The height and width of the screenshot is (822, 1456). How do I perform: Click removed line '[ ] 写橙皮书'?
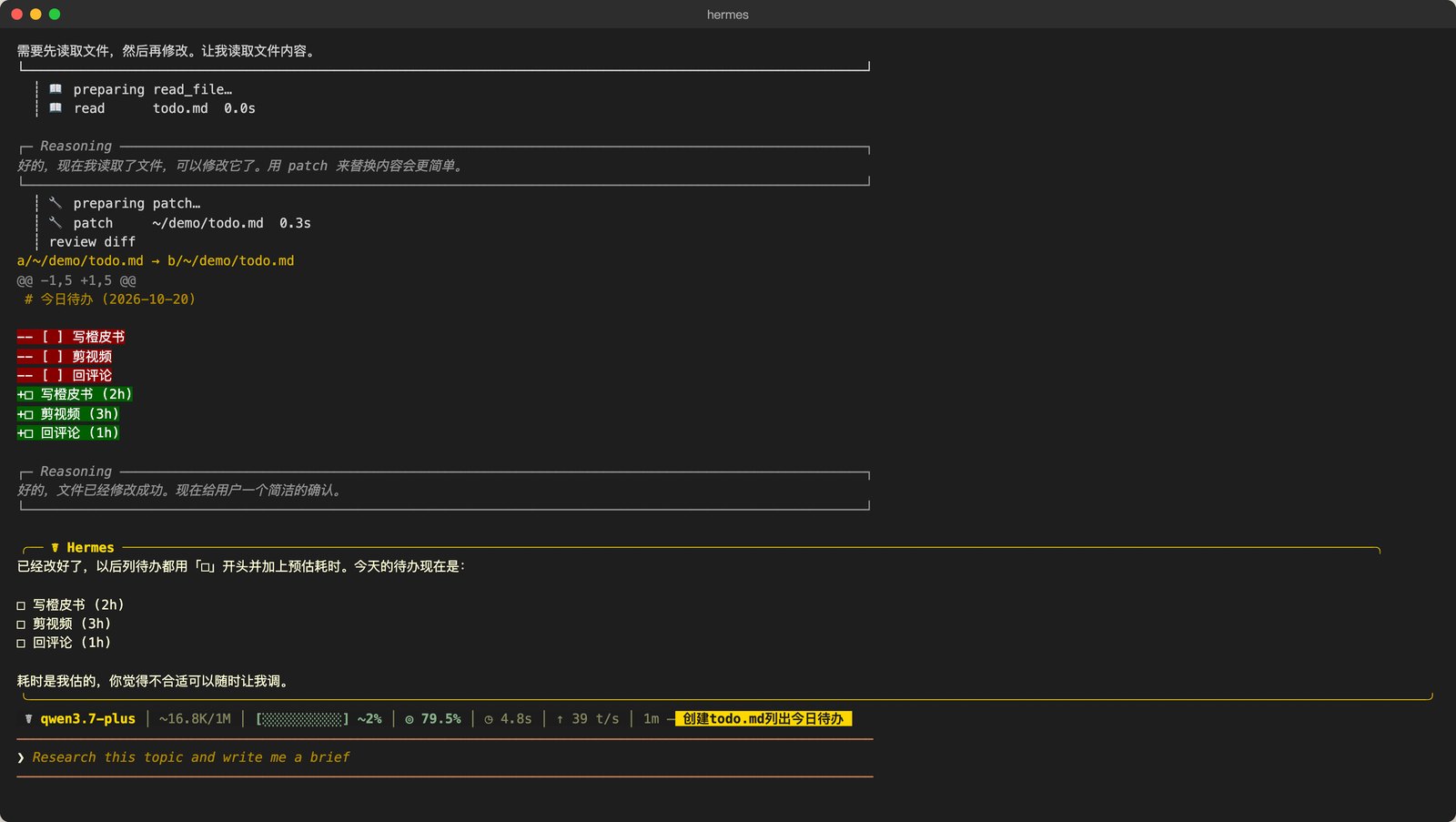pos(71,337)
